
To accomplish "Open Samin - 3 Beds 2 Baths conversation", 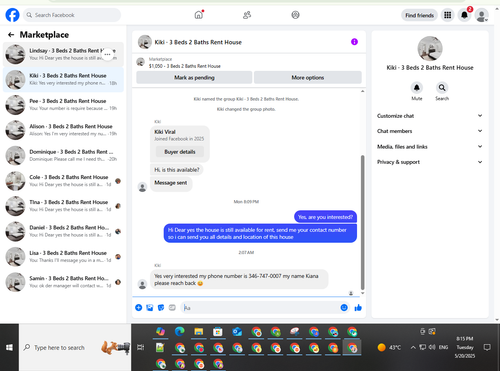I will (63, 282).
